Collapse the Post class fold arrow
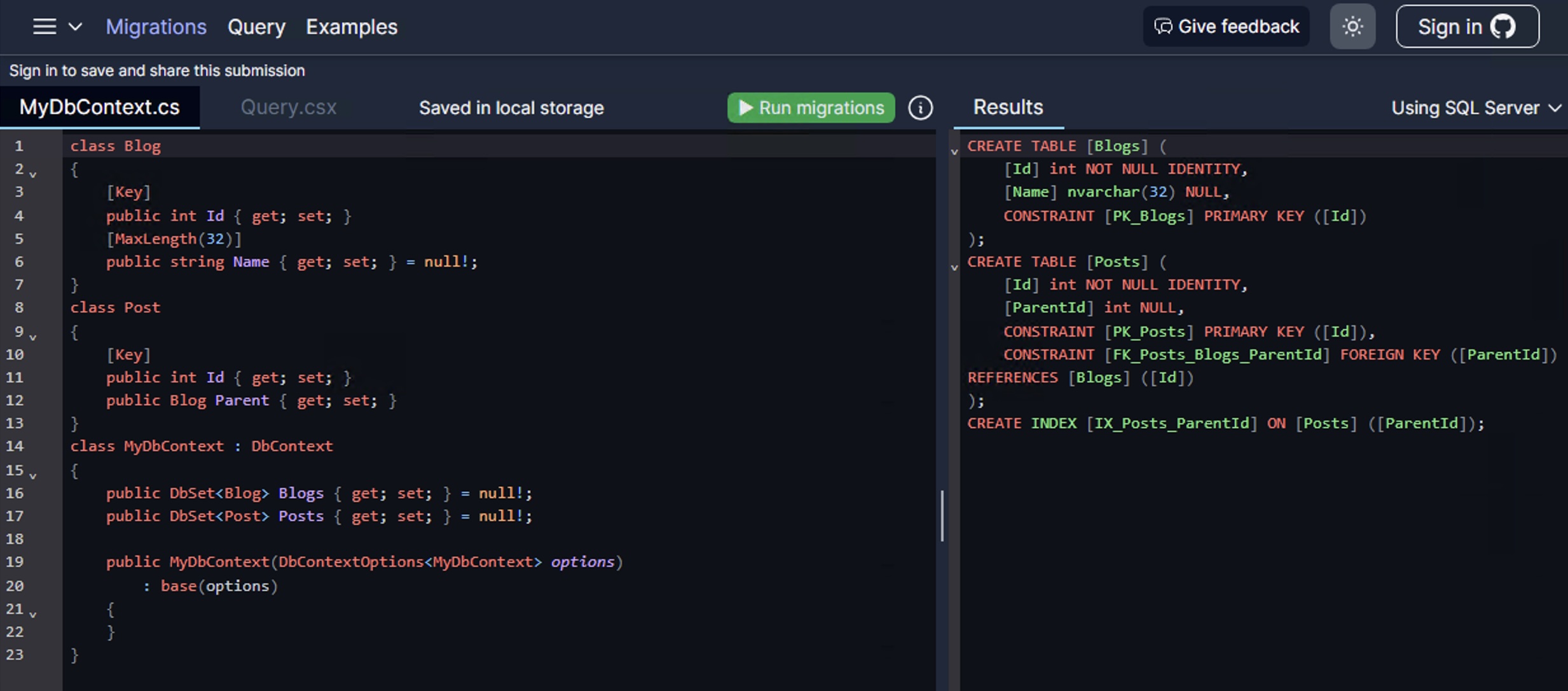This screenshot has width=1568, height=691. coord(33,336)
